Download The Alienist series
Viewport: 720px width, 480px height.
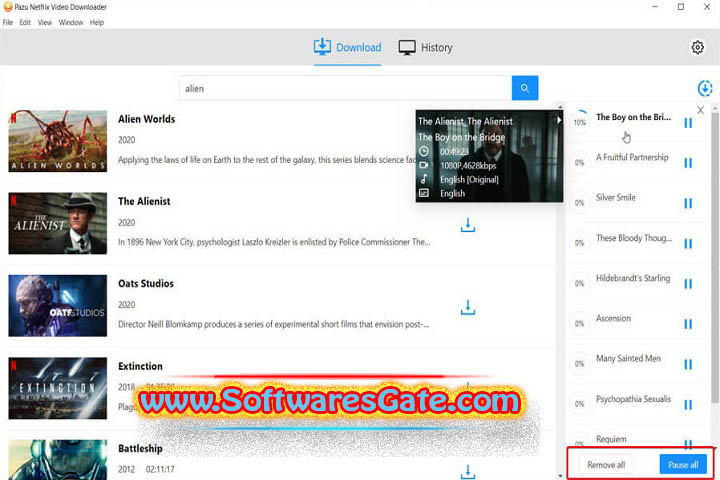(x=467, y=225)
